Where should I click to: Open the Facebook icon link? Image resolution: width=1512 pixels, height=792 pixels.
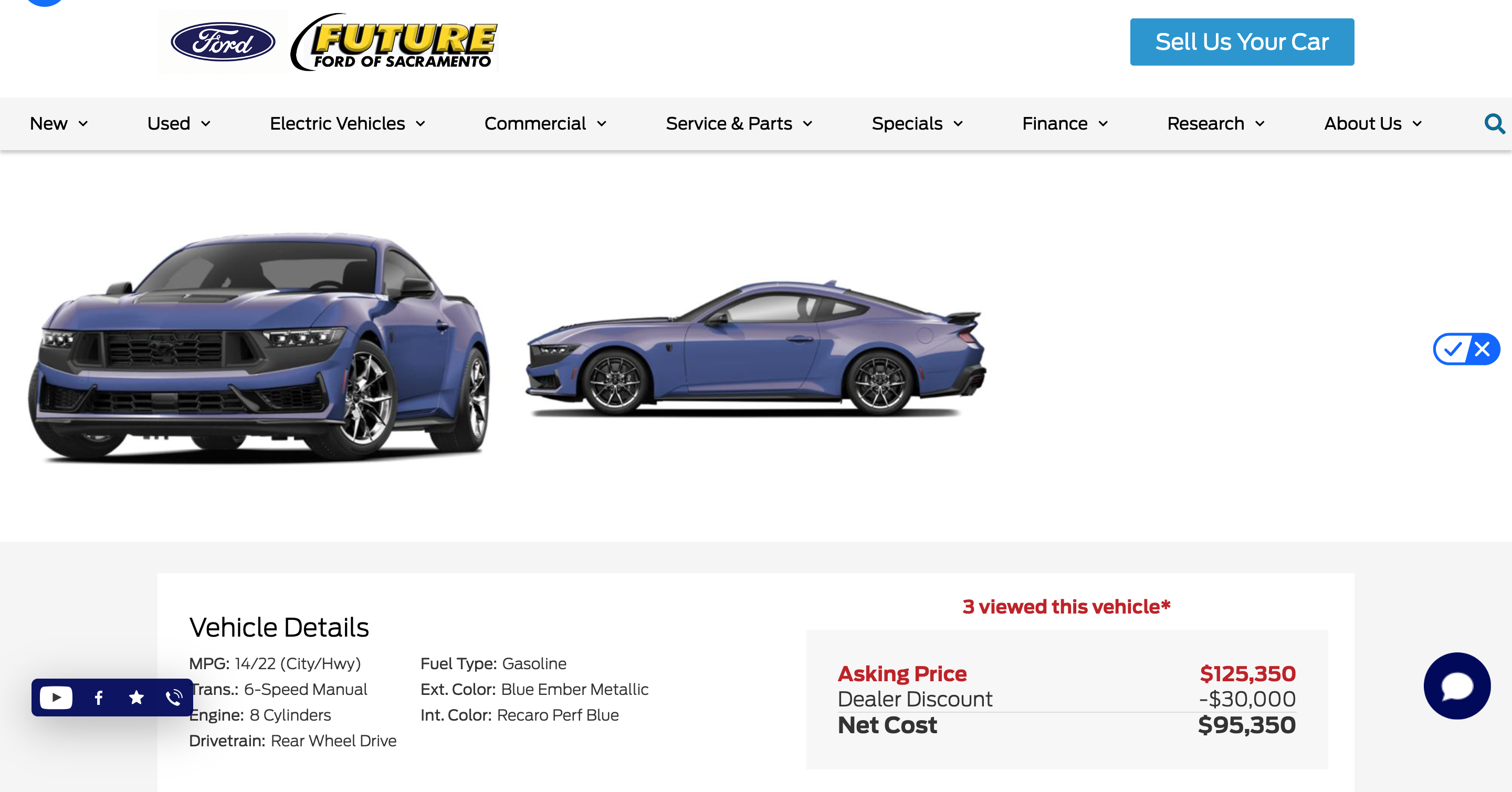tap(99, 698)
